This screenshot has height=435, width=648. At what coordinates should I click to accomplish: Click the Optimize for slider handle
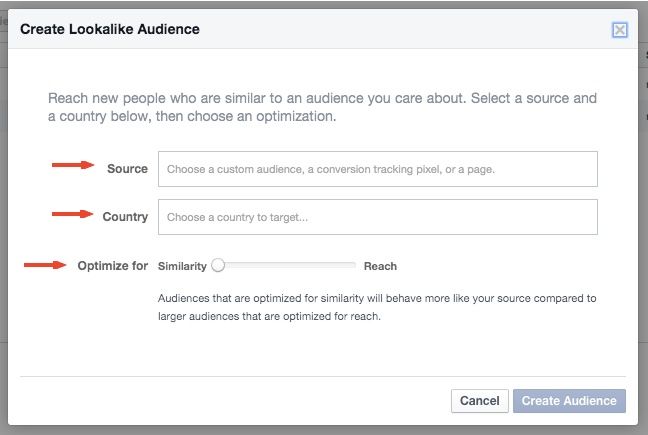pyautogui.click(x=218, y=265)
